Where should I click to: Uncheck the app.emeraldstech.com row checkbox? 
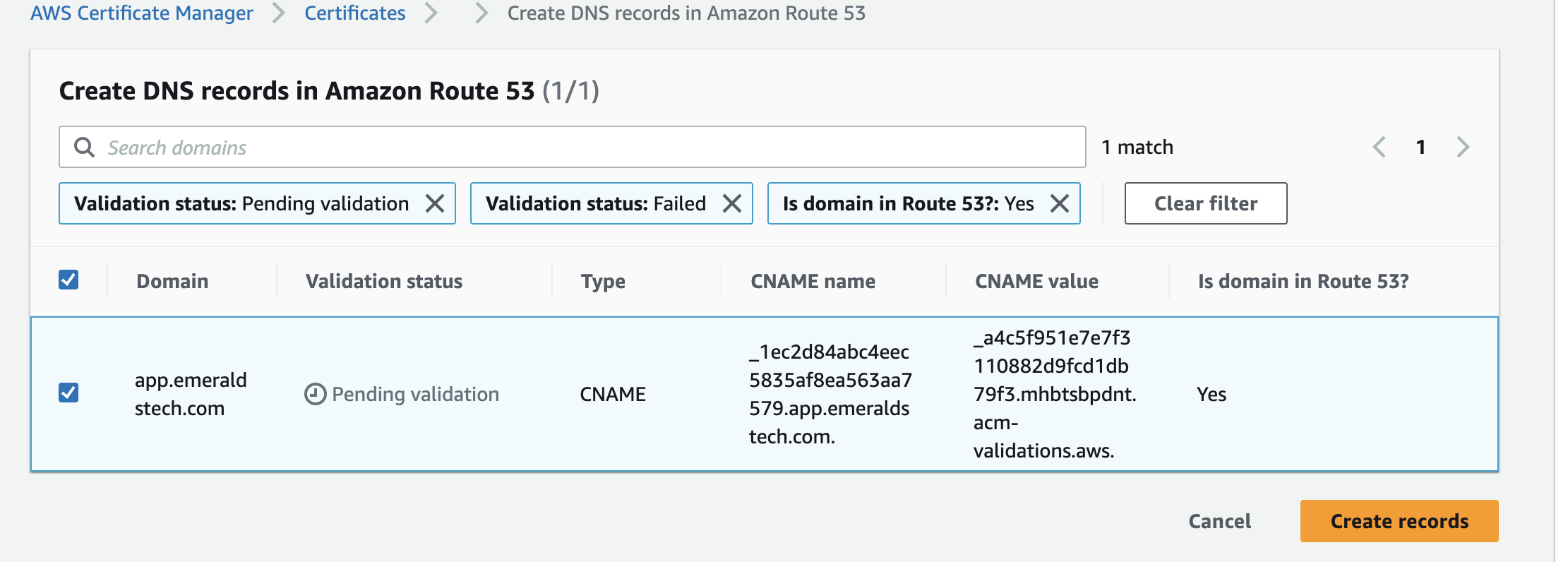(x=68, y=393)
